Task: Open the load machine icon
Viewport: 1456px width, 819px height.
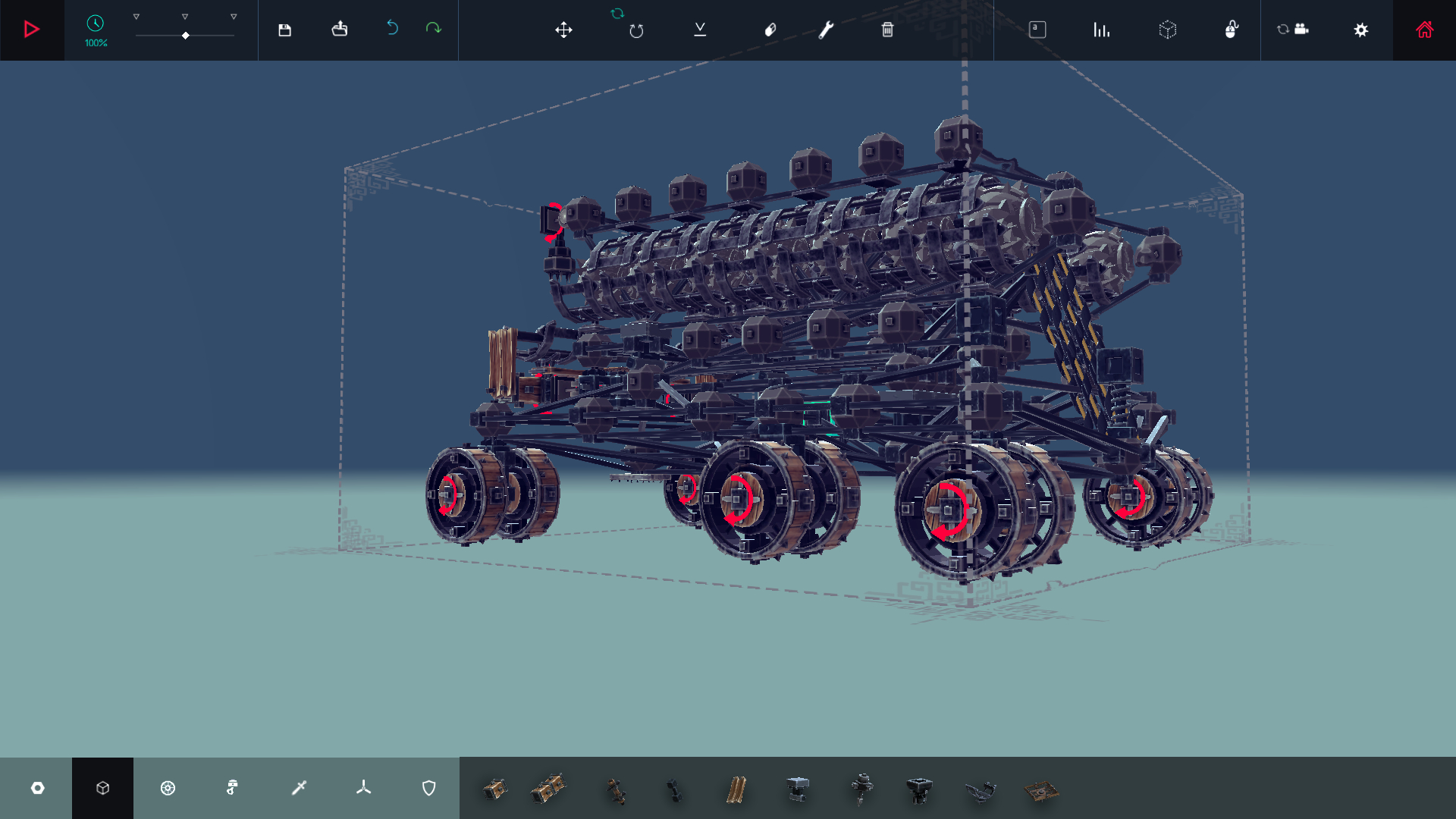Action: (340, 29)
